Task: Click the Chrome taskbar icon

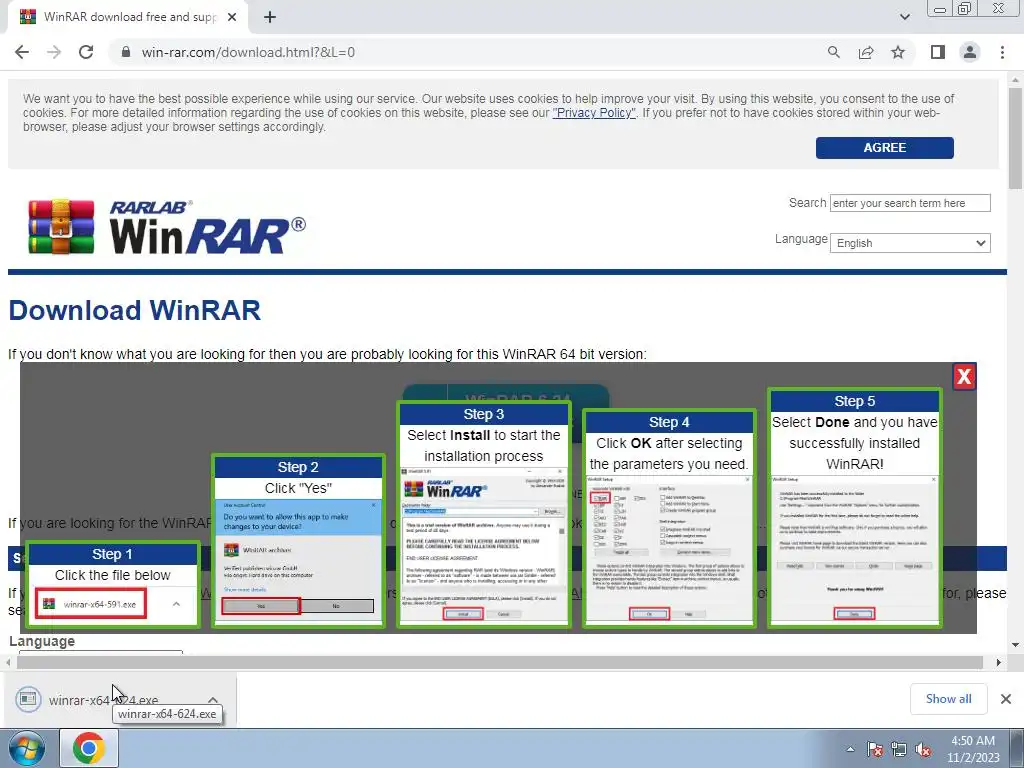Action: tap(89, 748)
